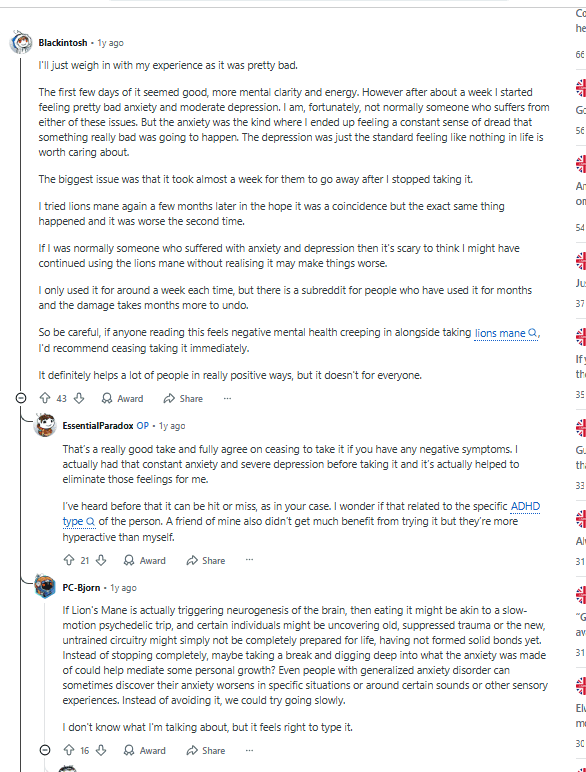Share PC-Bjorn's comment

coord(206,750)
